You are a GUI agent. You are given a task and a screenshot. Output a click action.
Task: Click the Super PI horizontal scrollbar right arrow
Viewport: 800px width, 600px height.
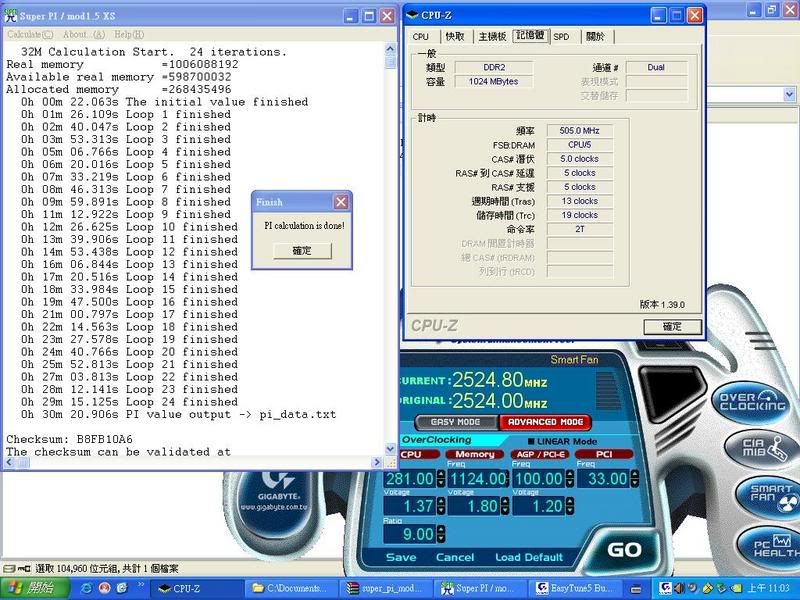(377, 462)
